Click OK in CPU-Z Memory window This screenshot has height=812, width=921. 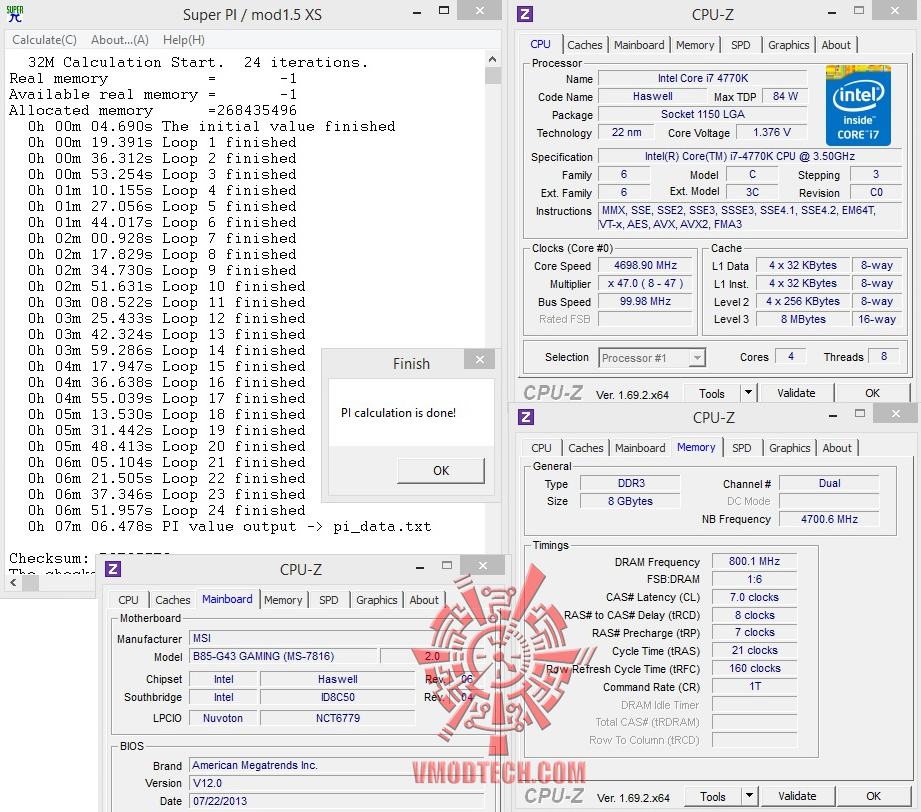[x=873, y=796]
